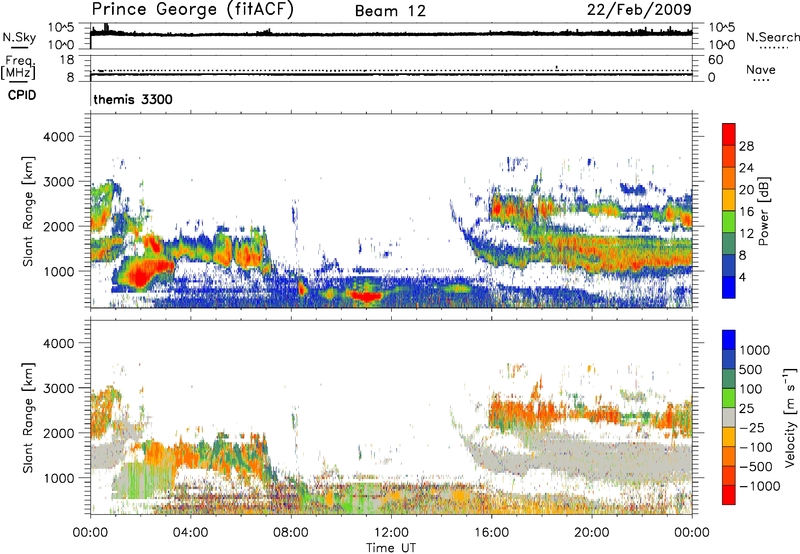Screen dimensions: 800x554
Task: Select the '100' tick on Velocity color bar
Action: pos(751,389)
